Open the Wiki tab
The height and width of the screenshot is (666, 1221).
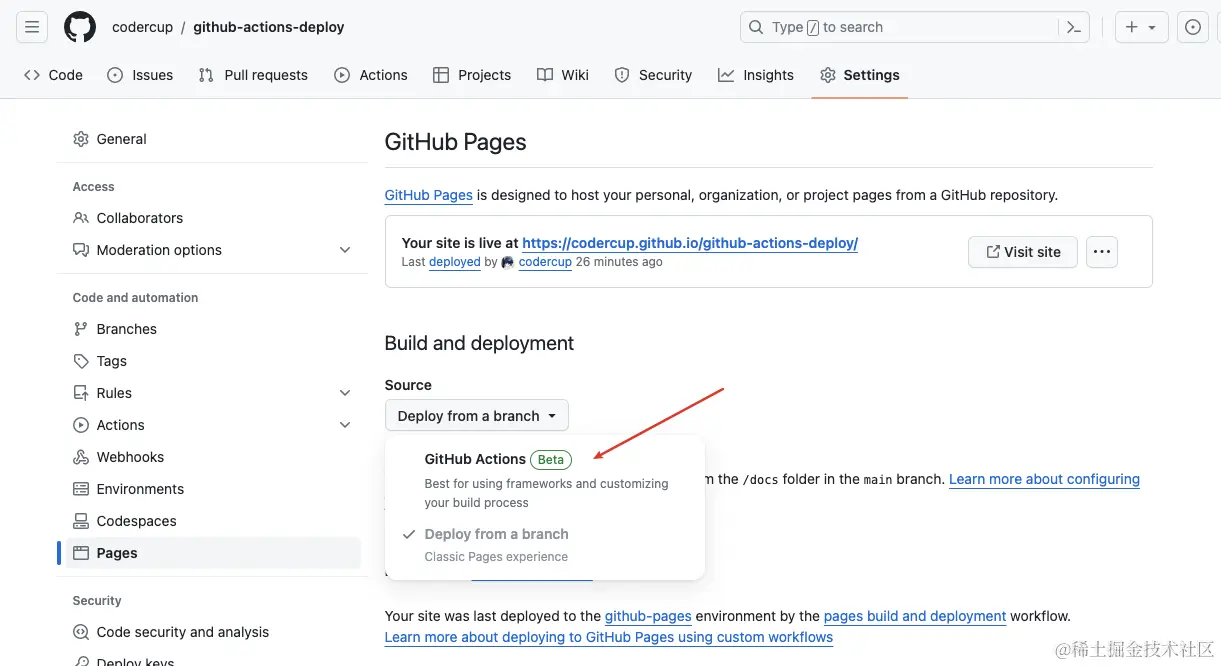click(563, 75)
